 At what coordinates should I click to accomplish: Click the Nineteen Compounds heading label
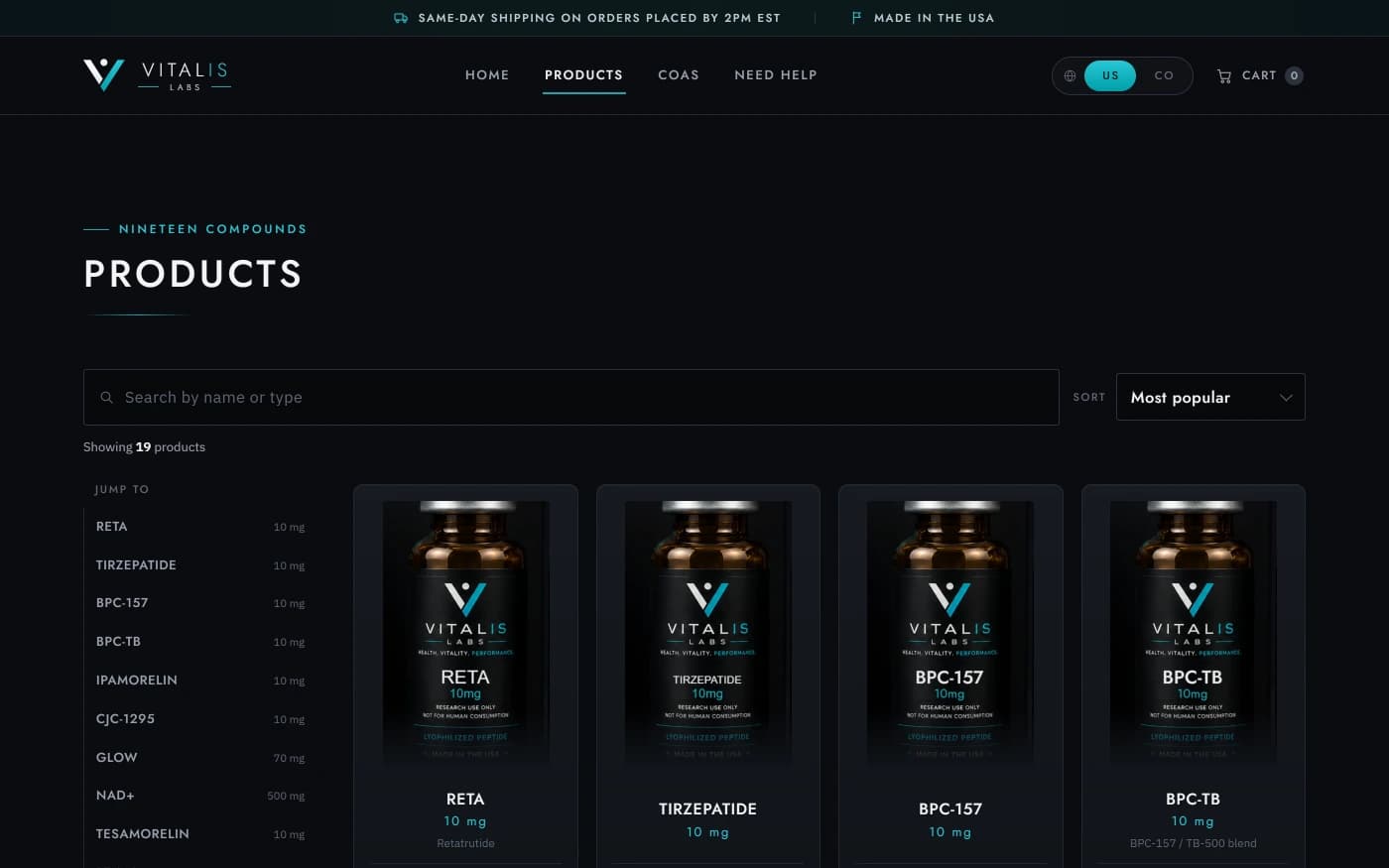pyautogui.click(x=212, y=229)
